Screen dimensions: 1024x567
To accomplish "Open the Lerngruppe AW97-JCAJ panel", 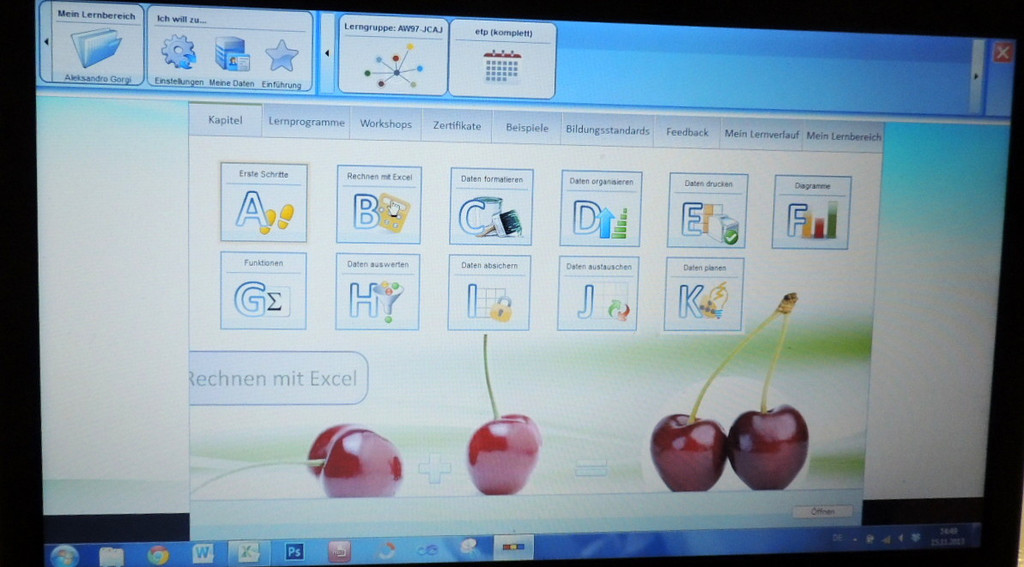I will point(393,59).
